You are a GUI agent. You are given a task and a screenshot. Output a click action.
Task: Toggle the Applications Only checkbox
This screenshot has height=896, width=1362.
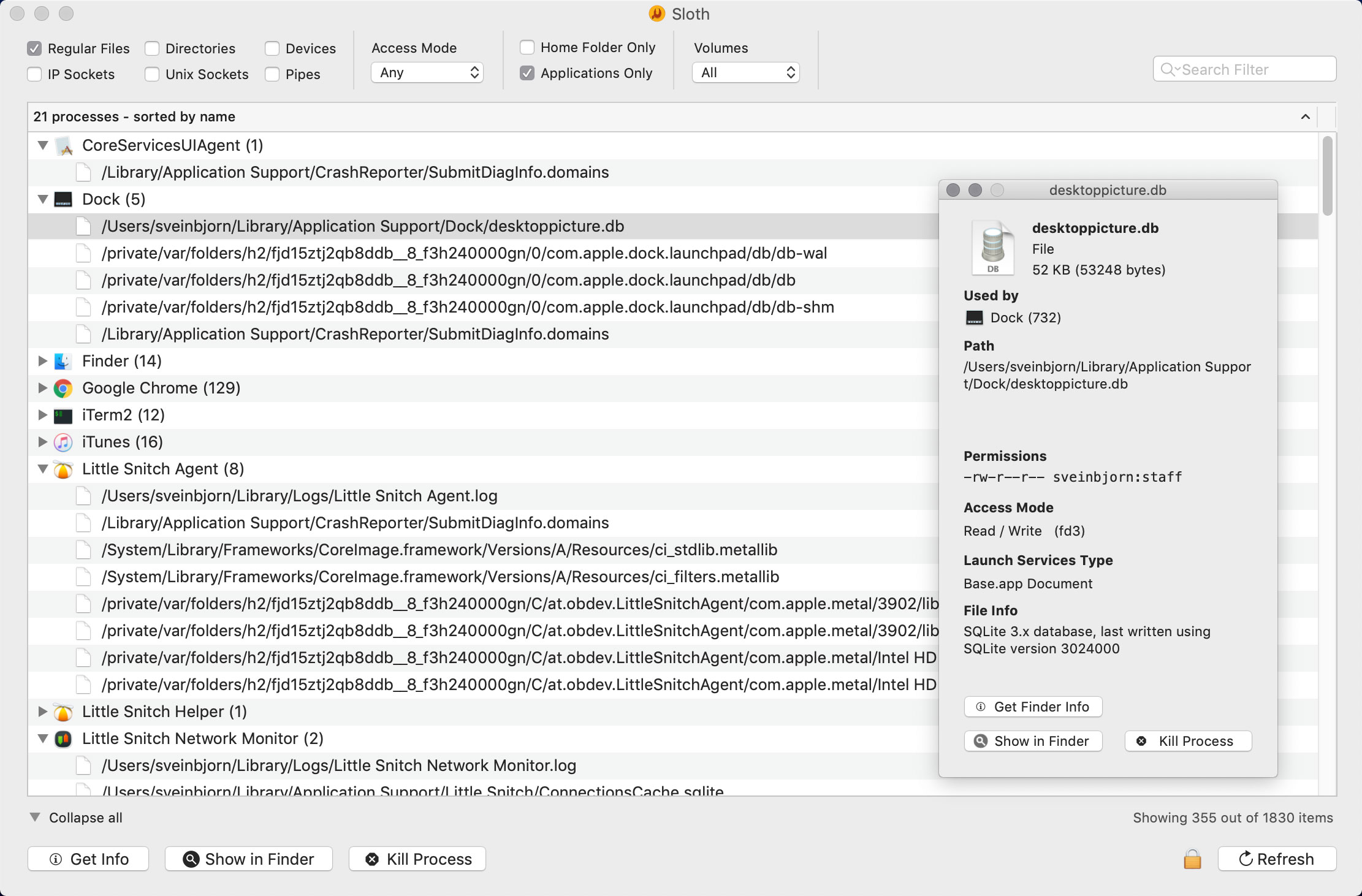click(527, 73)
